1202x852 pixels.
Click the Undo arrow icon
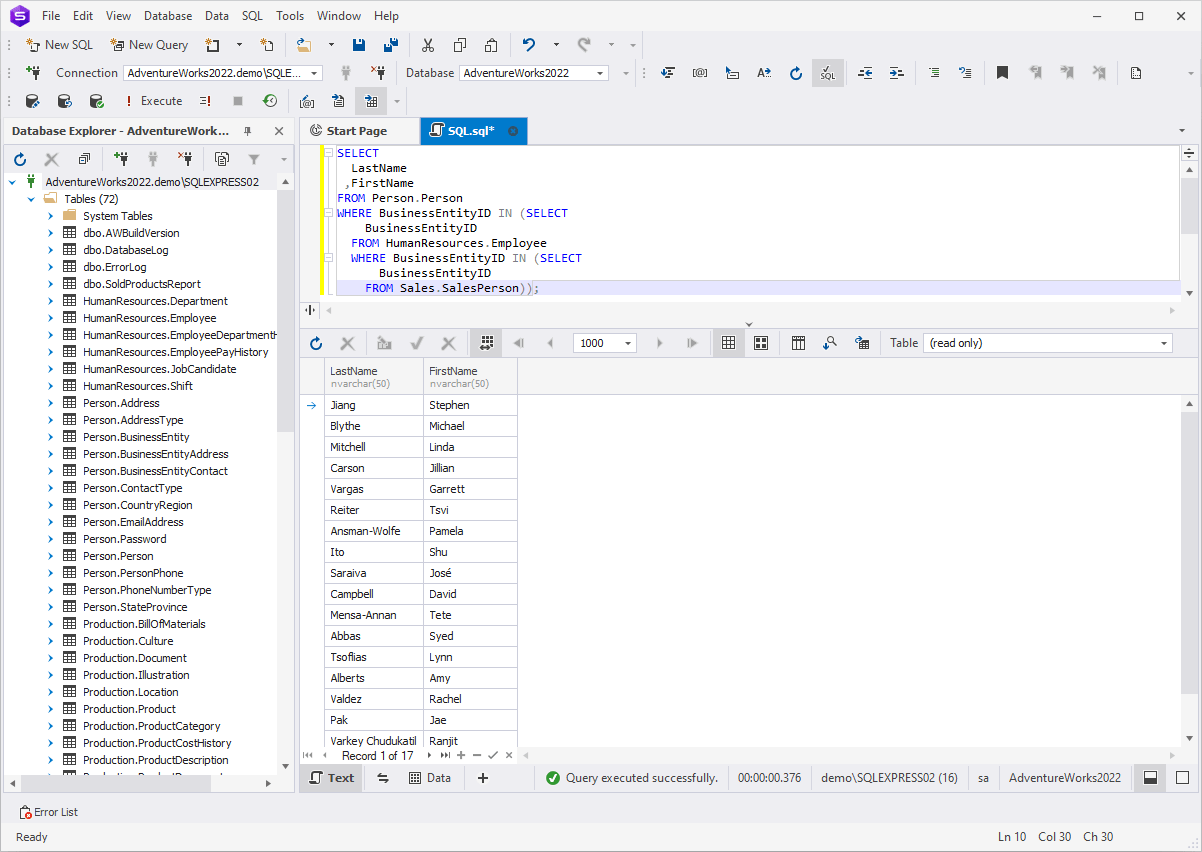pos(529,45)
